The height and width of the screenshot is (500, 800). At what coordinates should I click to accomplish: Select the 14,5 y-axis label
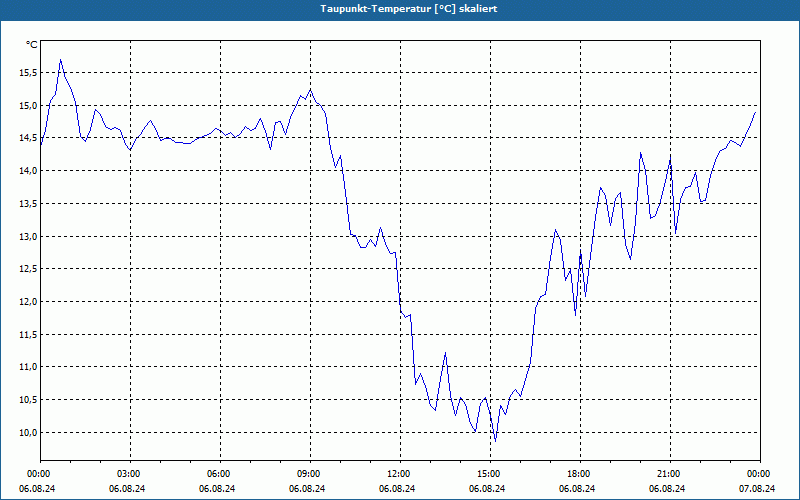click(28, 138)
